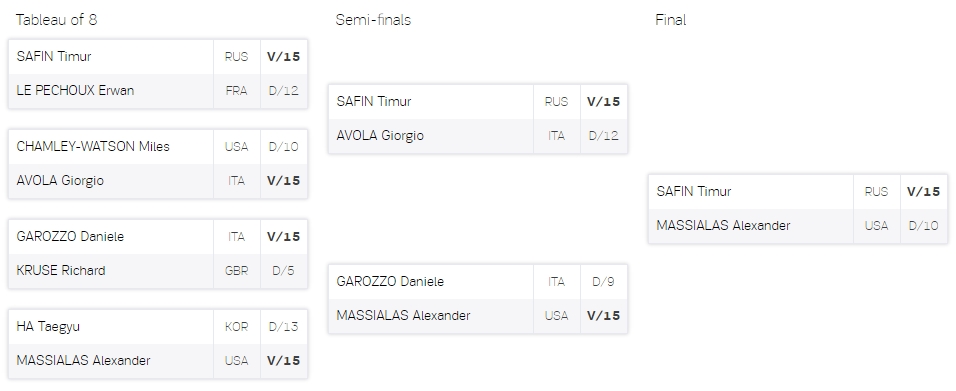Click the Tableau of 8 heading
This screenshot has height=391, width=956.
coord(56,20)
